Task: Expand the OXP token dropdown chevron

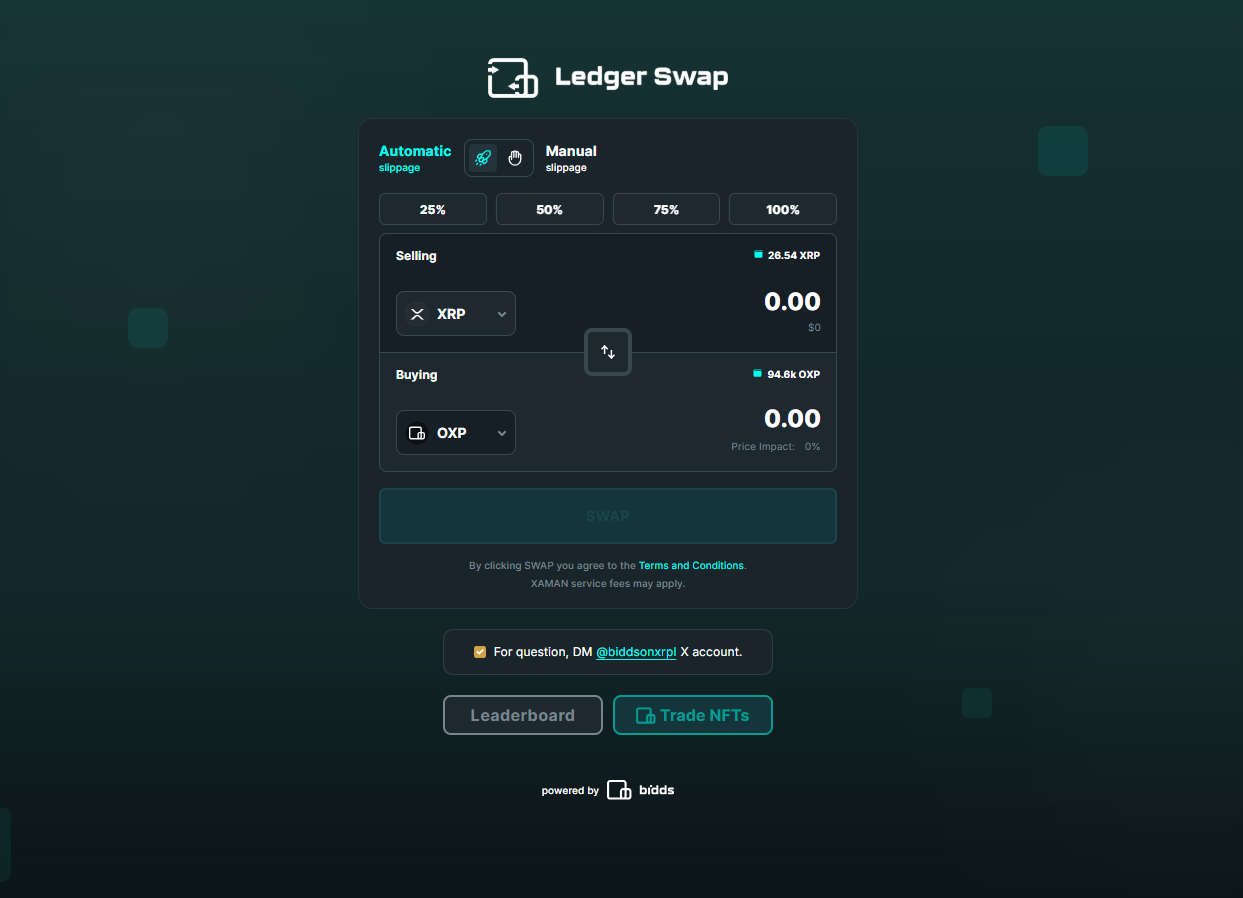Action: [501, 432]
